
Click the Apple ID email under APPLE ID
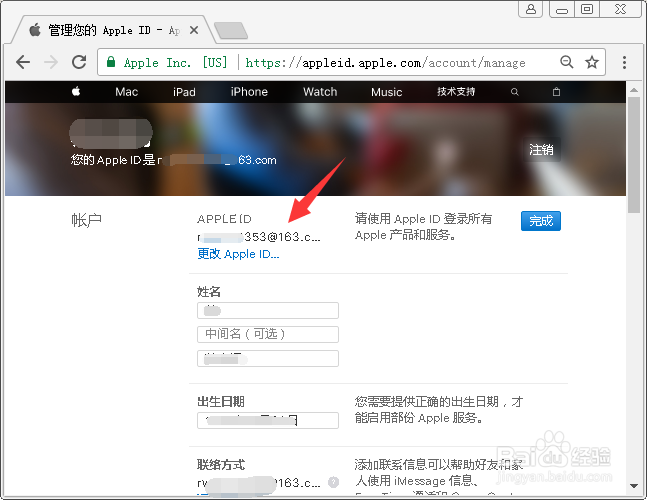click(x=259, y=237)
